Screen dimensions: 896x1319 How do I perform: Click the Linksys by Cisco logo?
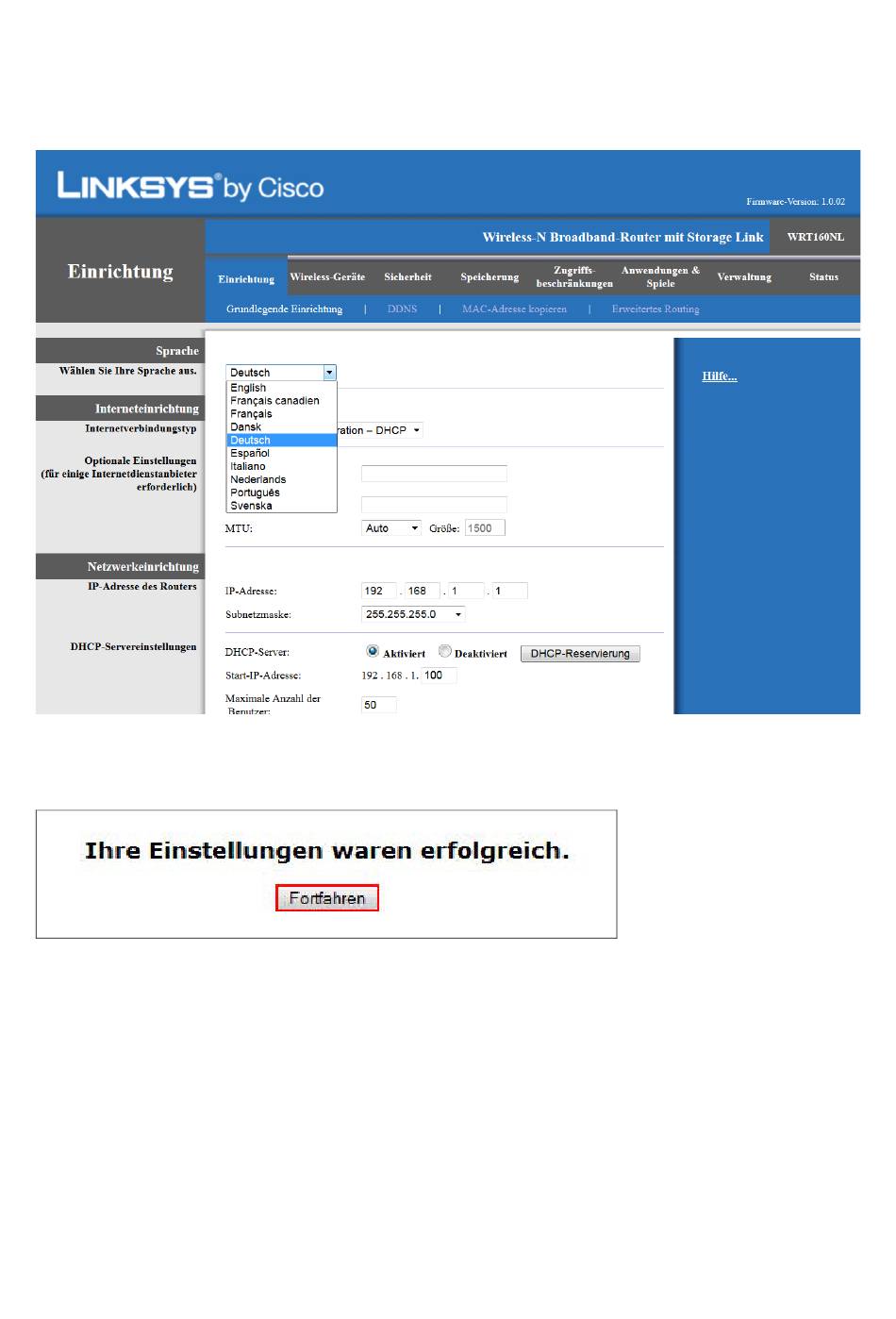191,185
